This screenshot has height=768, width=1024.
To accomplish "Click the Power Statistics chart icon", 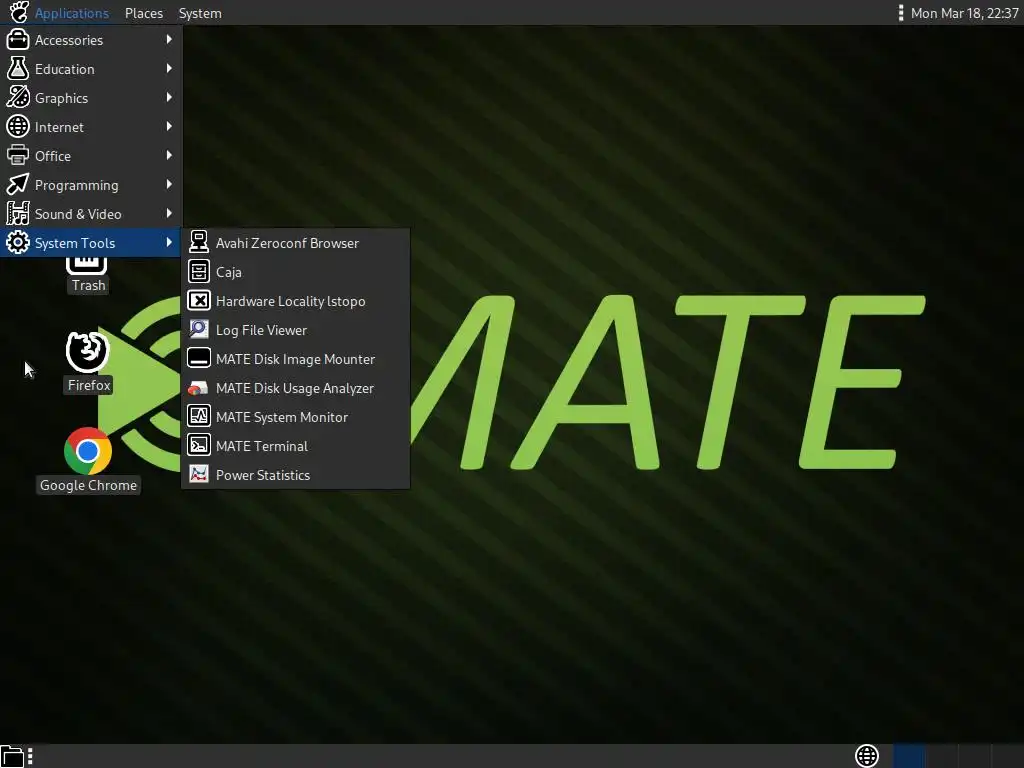I will [199, 474].
